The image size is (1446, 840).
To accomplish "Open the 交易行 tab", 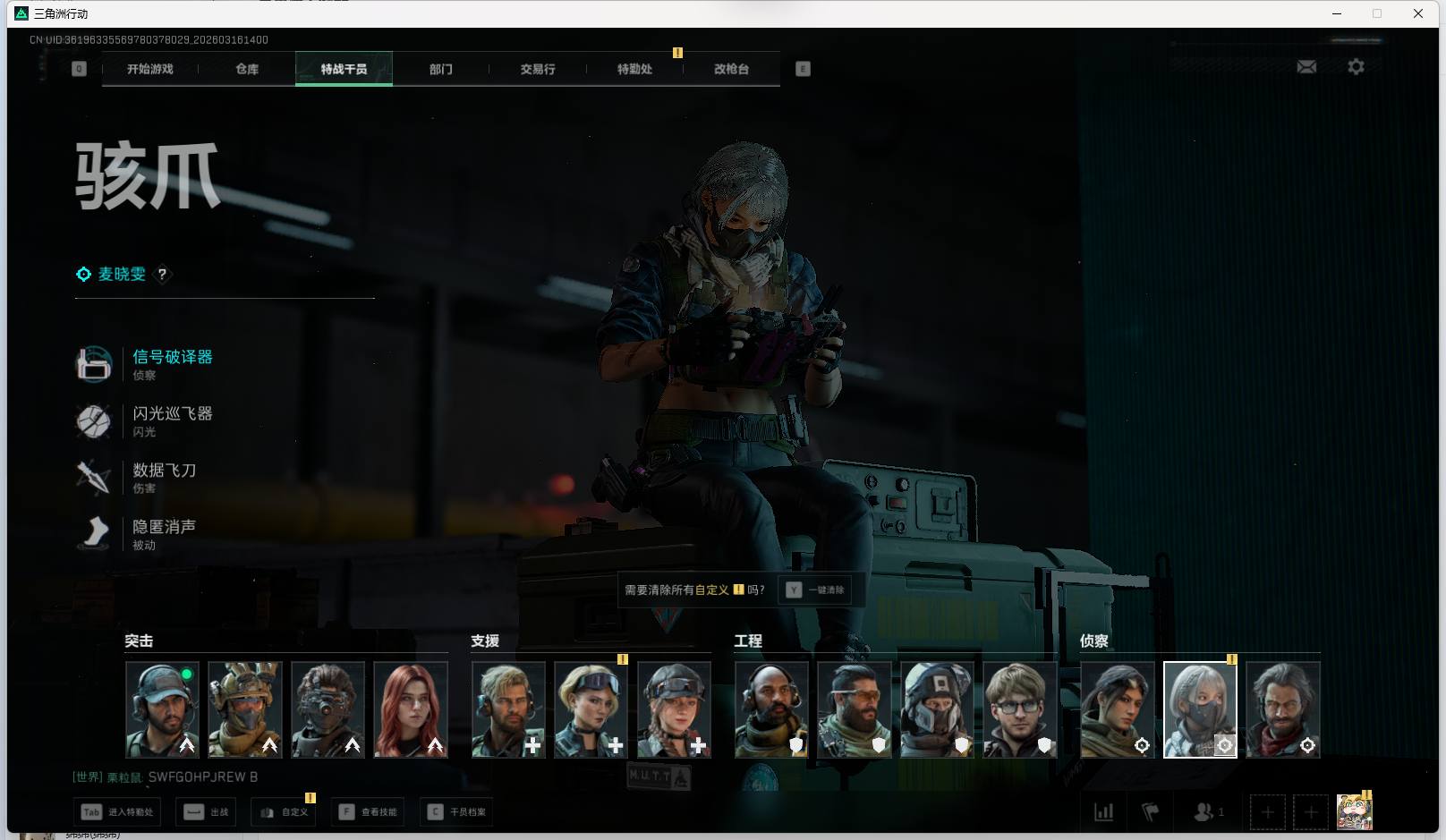I will (538, 69).
